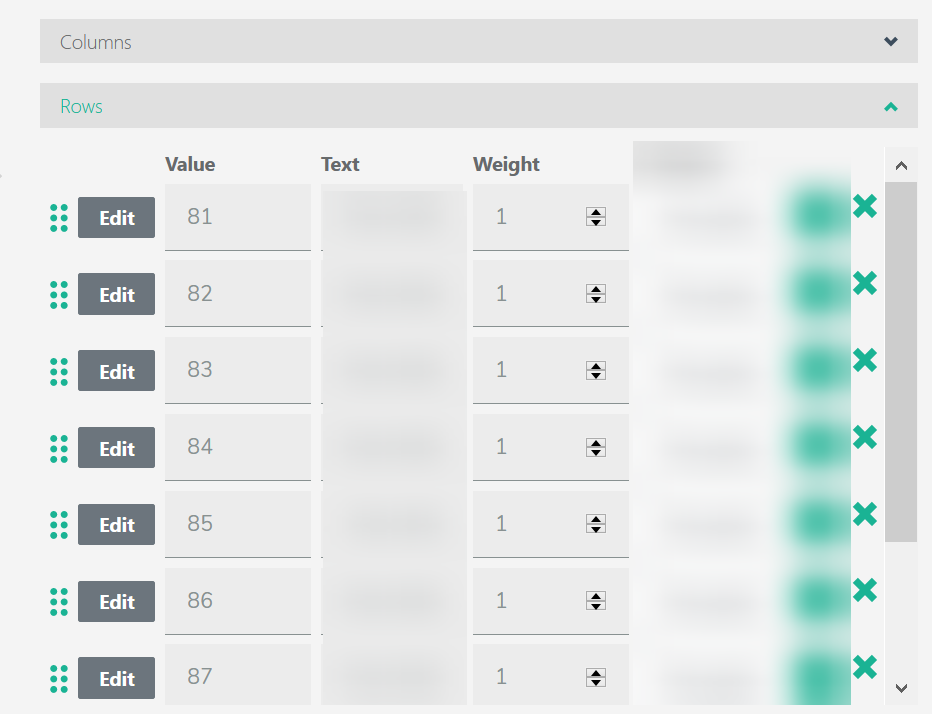The width and height of the screenshot is (932, 714).
Task: Click the drag handle for row 82
Action: [x=59, y=294]
